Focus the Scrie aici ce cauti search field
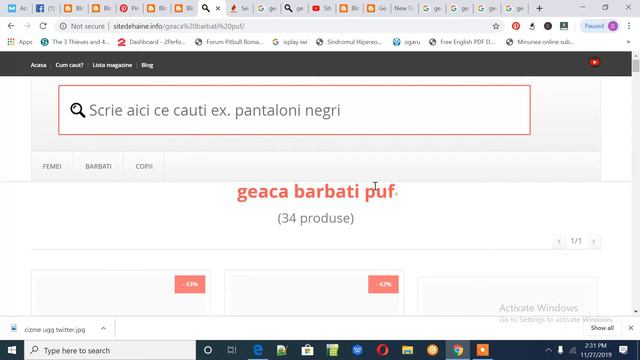The image size is (640, 360). tap(294, 110)
